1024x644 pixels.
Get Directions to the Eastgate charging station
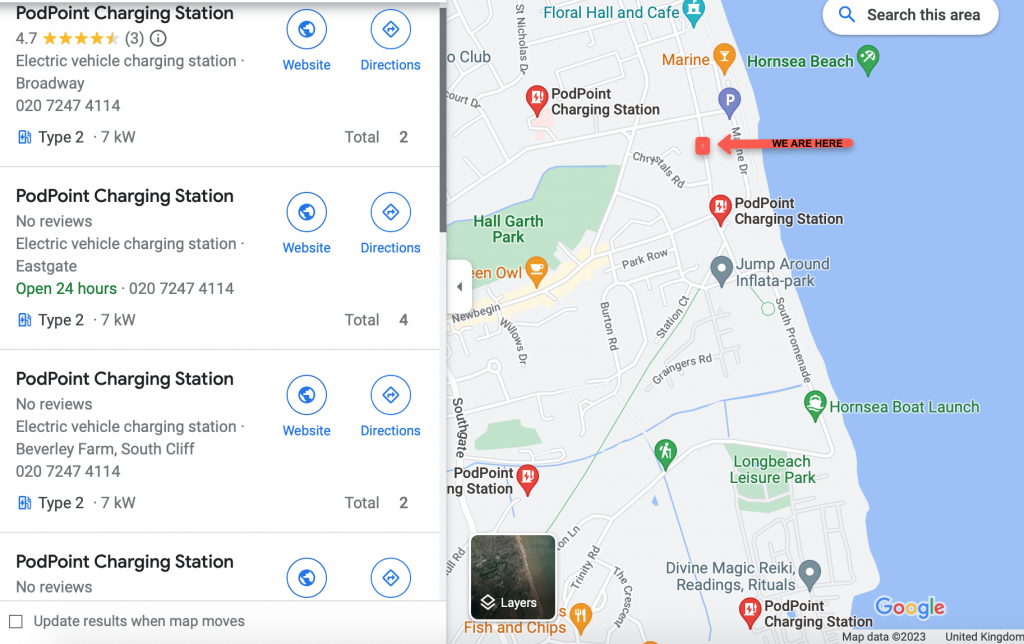[391, 224]
